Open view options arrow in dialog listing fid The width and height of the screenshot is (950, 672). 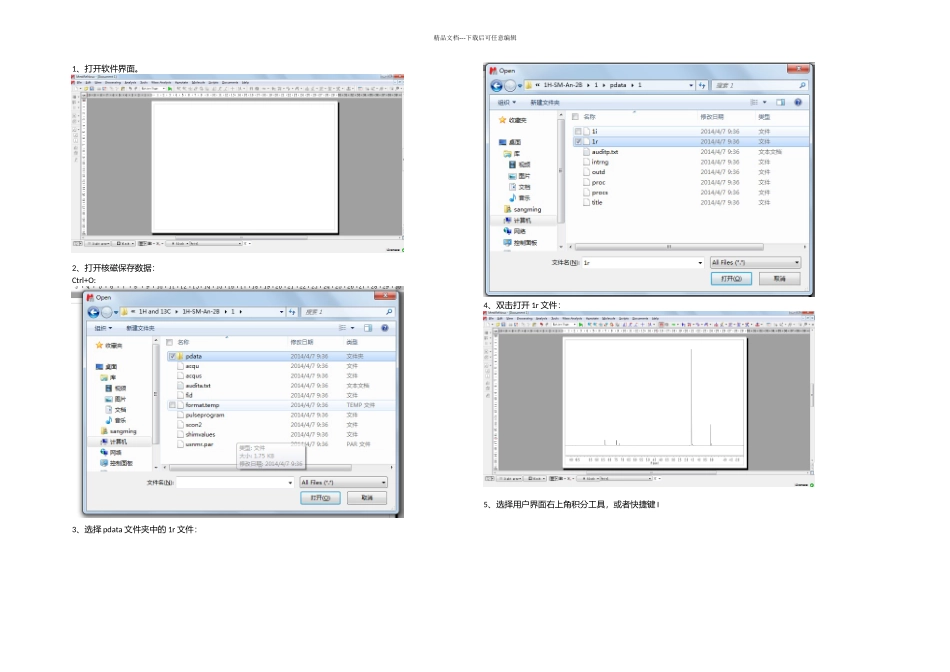[353, 328]
